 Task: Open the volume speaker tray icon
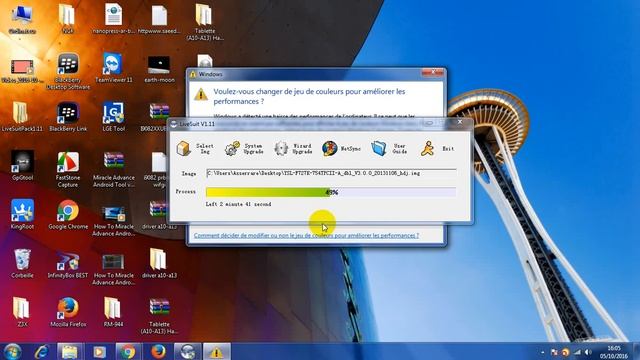(x=588, y=352)
